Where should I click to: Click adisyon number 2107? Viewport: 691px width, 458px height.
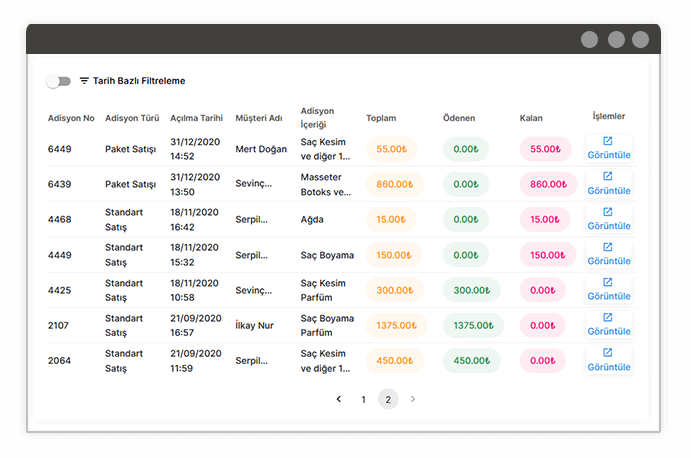tap(58, 326)
